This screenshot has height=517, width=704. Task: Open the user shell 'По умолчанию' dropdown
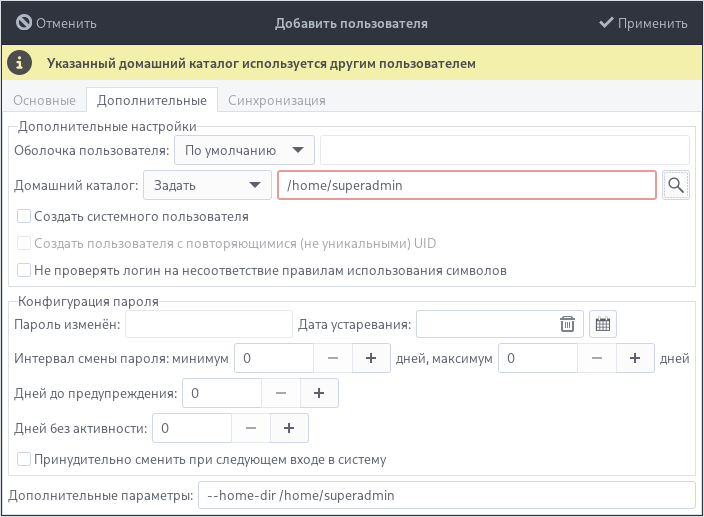(x=244, y=151)
